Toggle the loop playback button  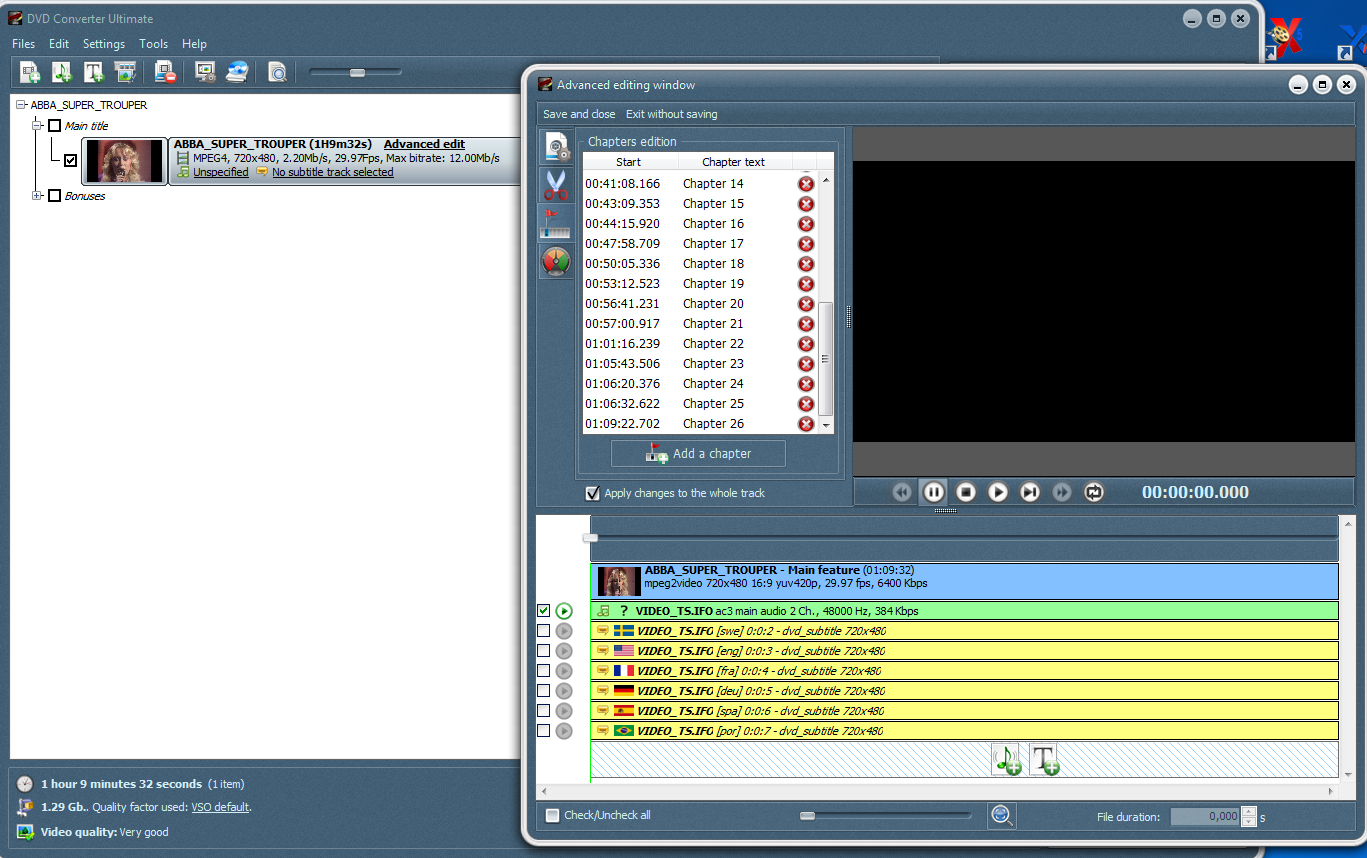tap(1094, 492)
